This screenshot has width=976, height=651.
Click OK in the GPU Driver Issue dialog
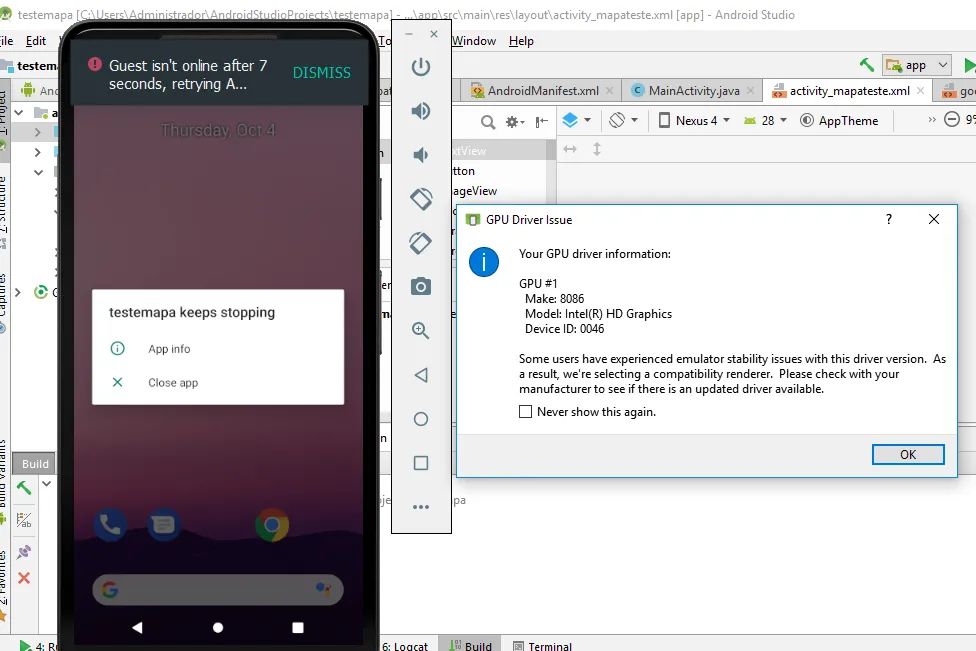tap(908, 454)
